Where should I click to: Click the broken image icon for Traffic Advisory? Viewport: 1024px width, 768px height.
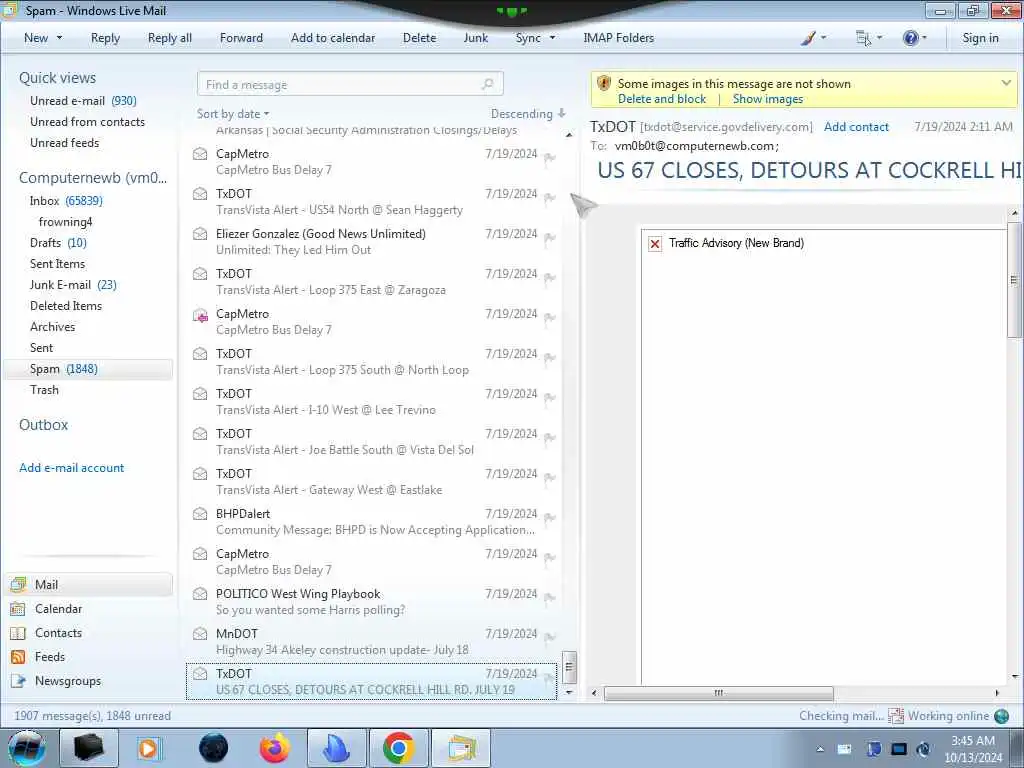click(x=654, y=244)
